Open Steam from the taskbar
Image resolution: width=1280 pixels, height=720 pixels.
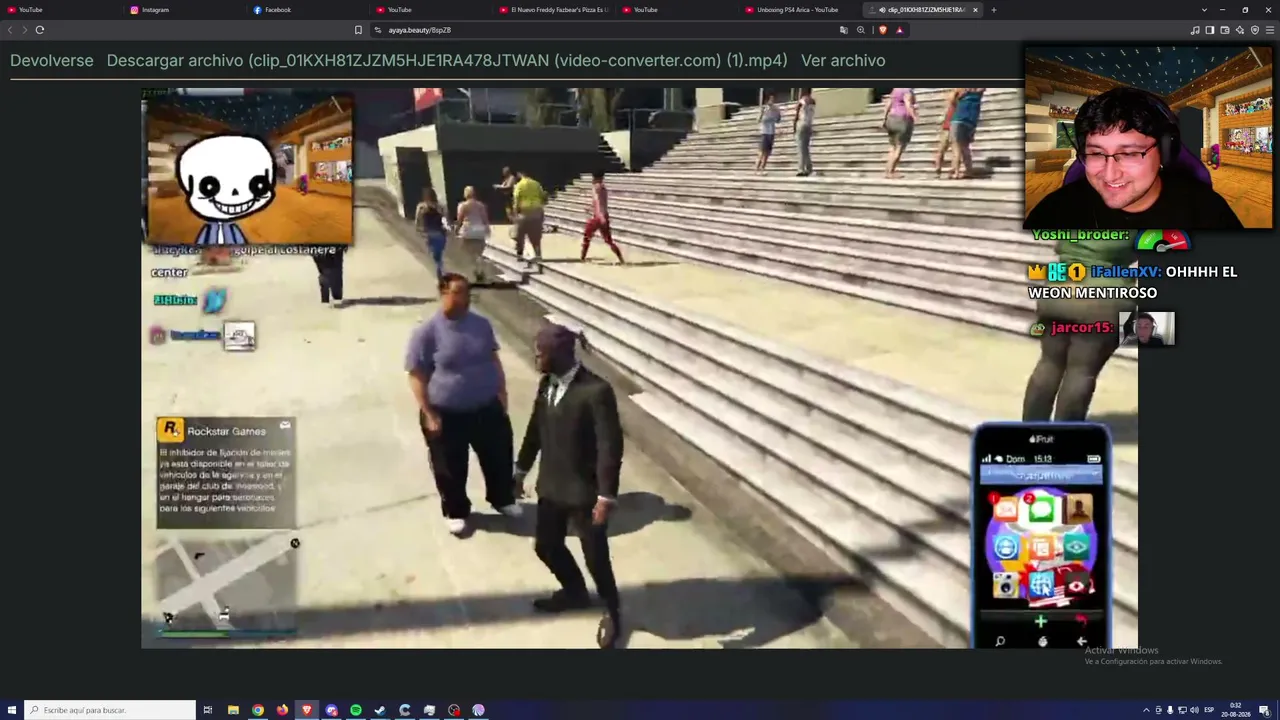point(380,710)
